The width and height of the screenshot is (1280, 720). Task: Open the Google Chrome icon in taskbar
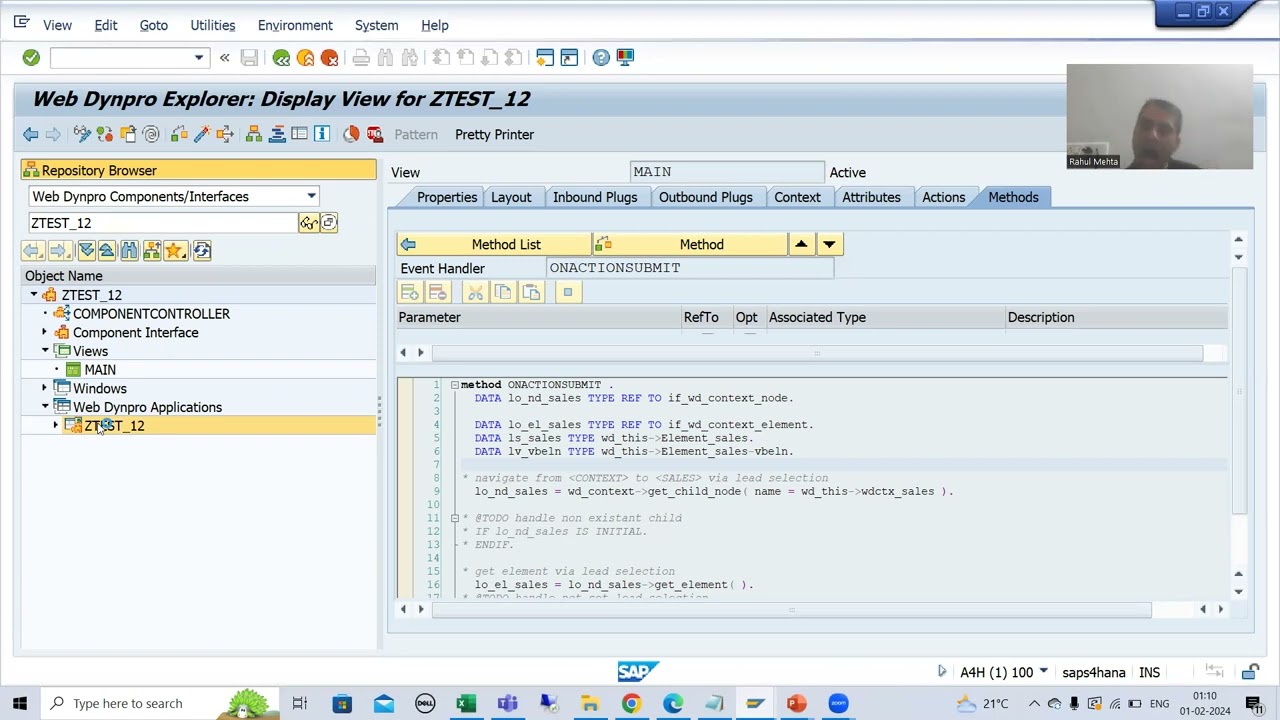(x=631, y=704)
